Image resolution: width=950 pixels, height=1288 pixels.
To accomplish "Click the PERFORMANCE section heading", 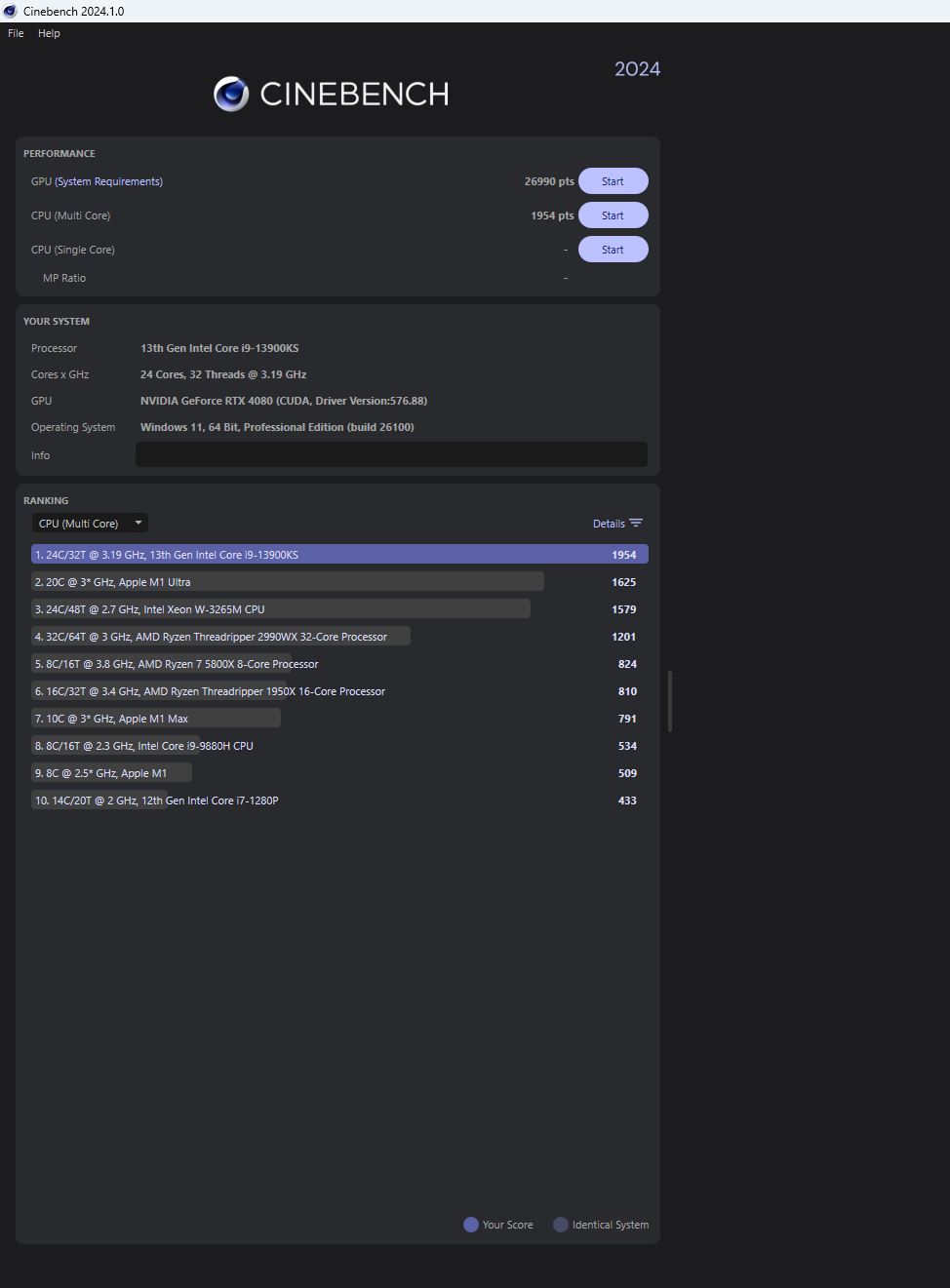I will (59, 154).
